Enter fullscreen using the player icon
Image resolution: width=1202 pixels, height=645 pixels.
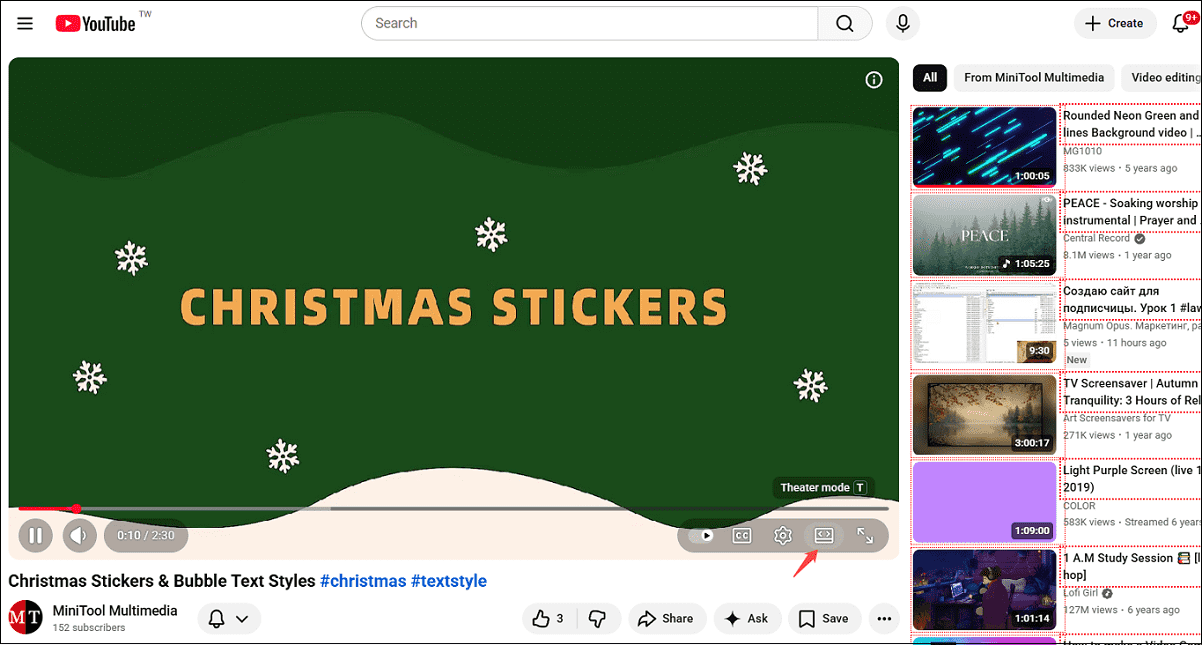click(866, 535)
